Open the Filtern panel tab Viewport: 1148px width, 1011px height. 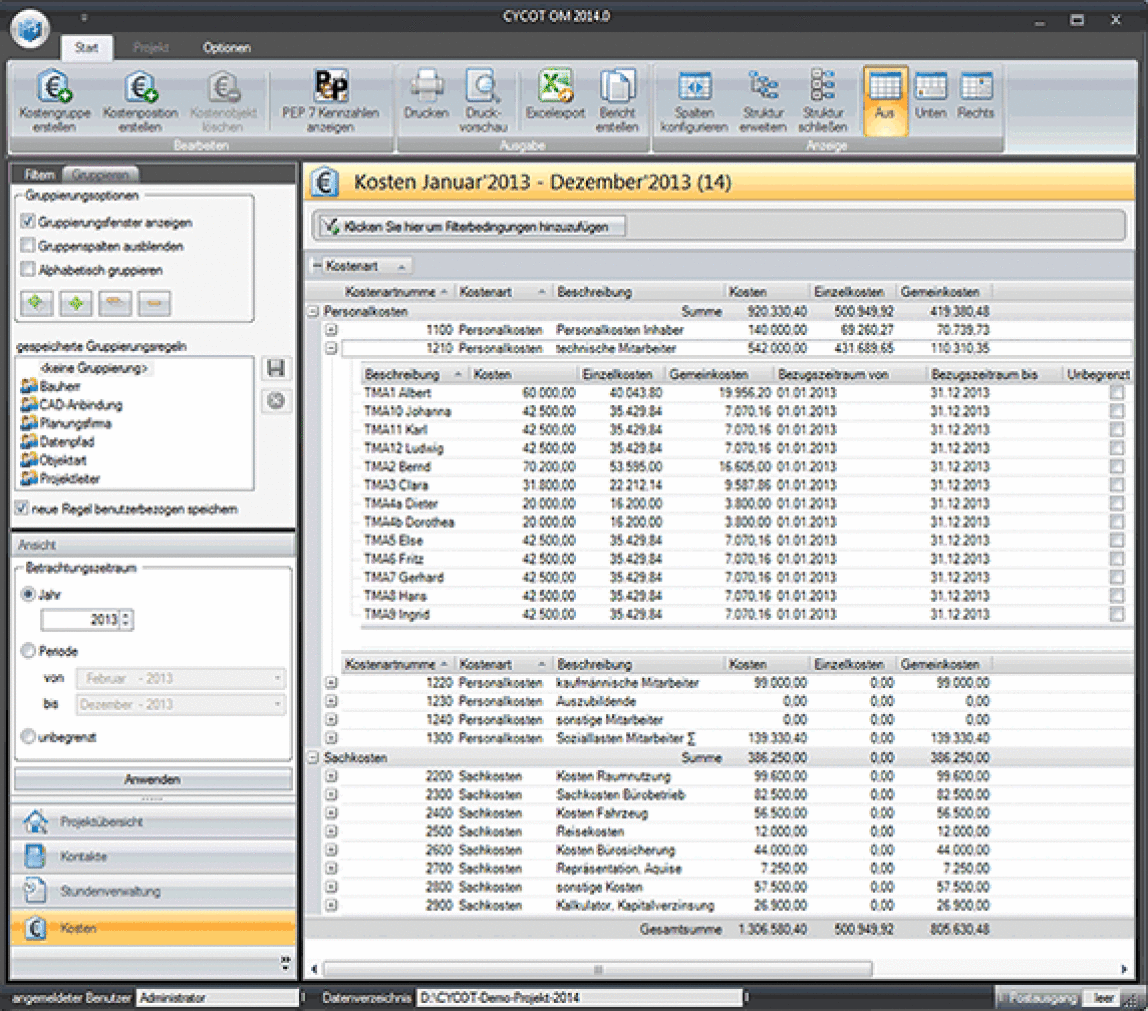pos(39,174)
